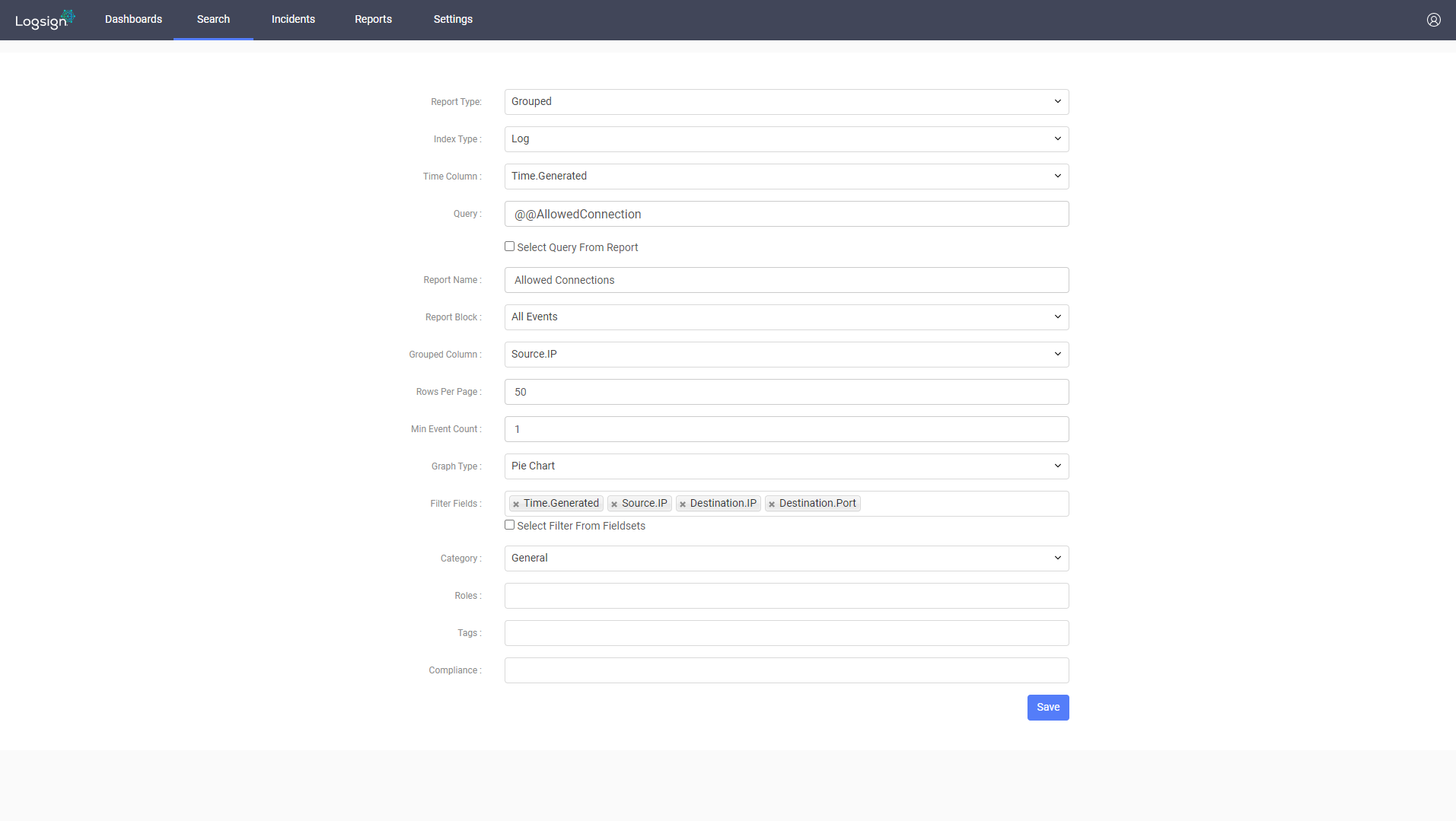Click into the Compliance field
This screenshot has width=1456, height=821.
pyautogui.click(x=786, y=670)
